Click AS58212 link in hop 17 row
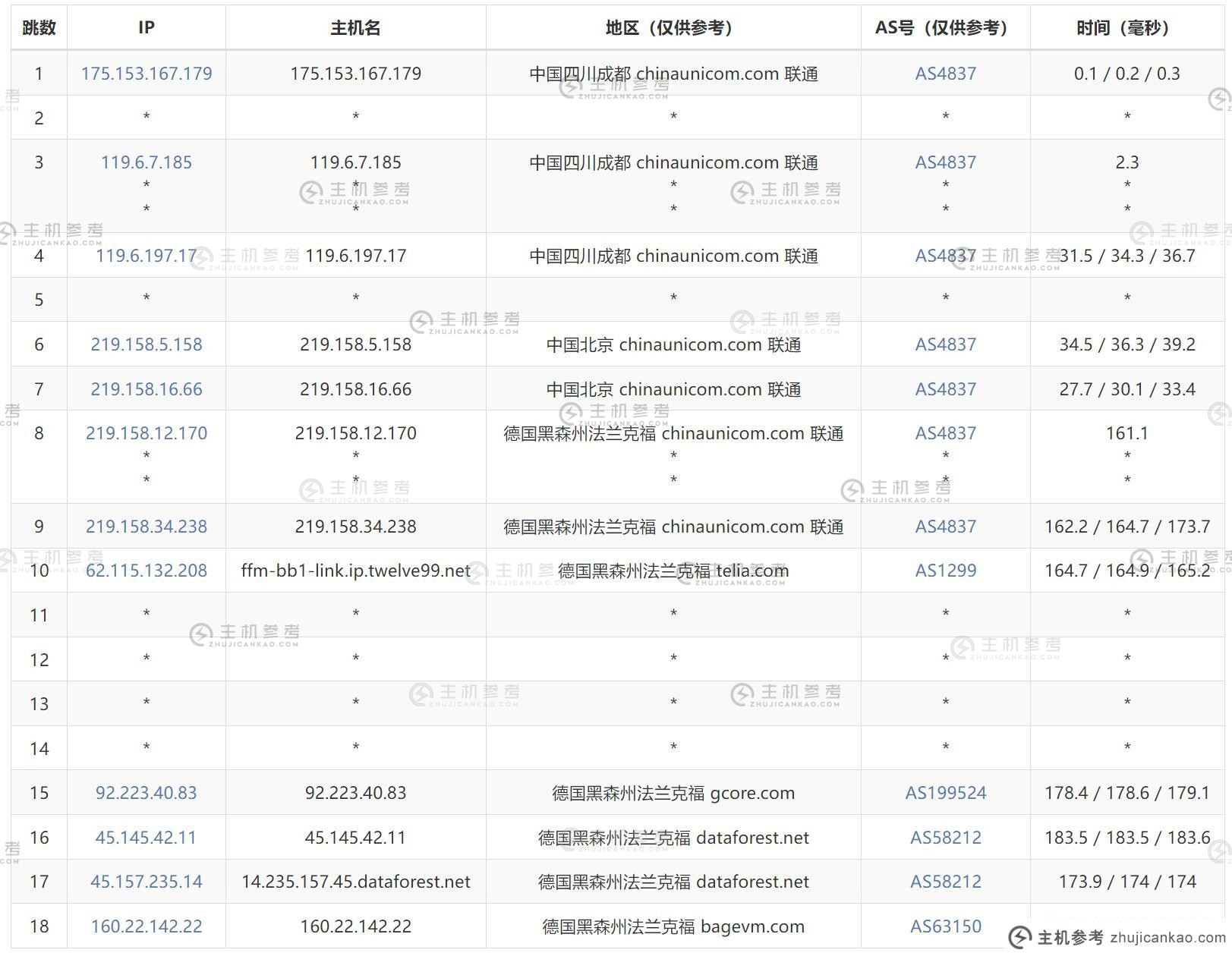 [x=946, y=882]
